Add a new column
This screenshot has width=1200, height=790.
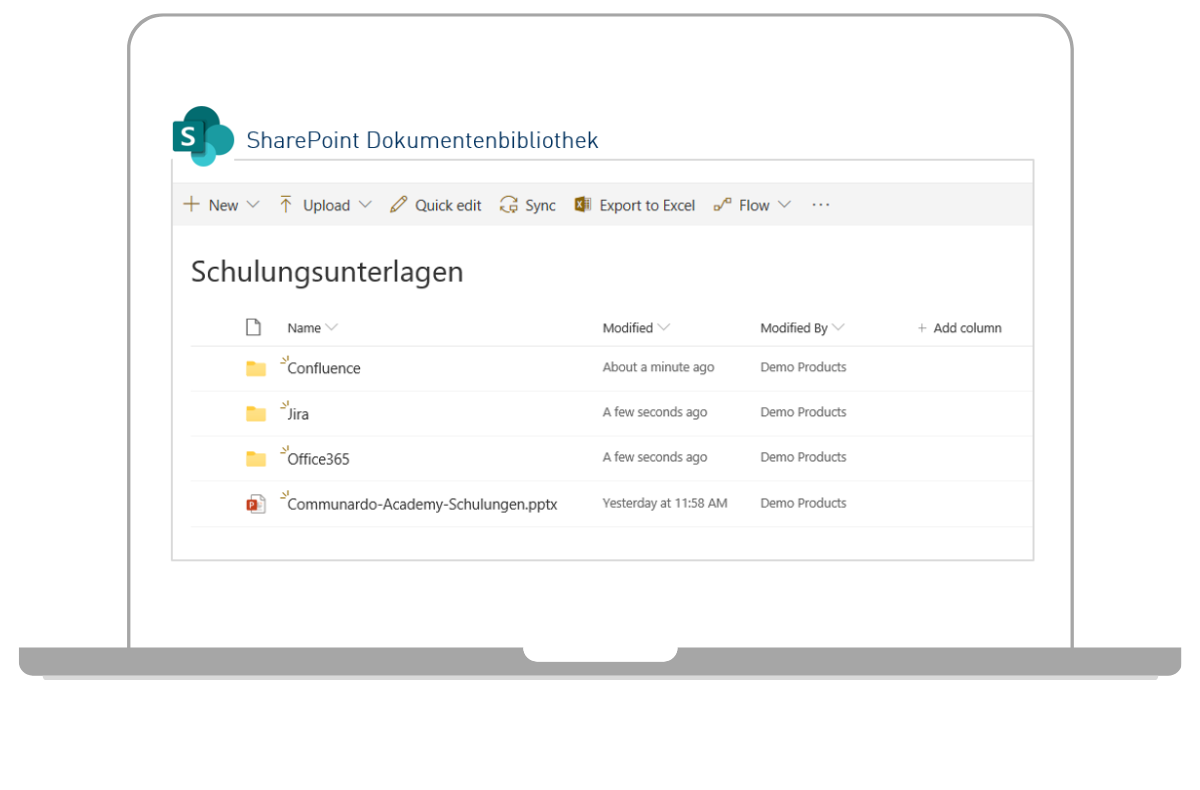959,328
